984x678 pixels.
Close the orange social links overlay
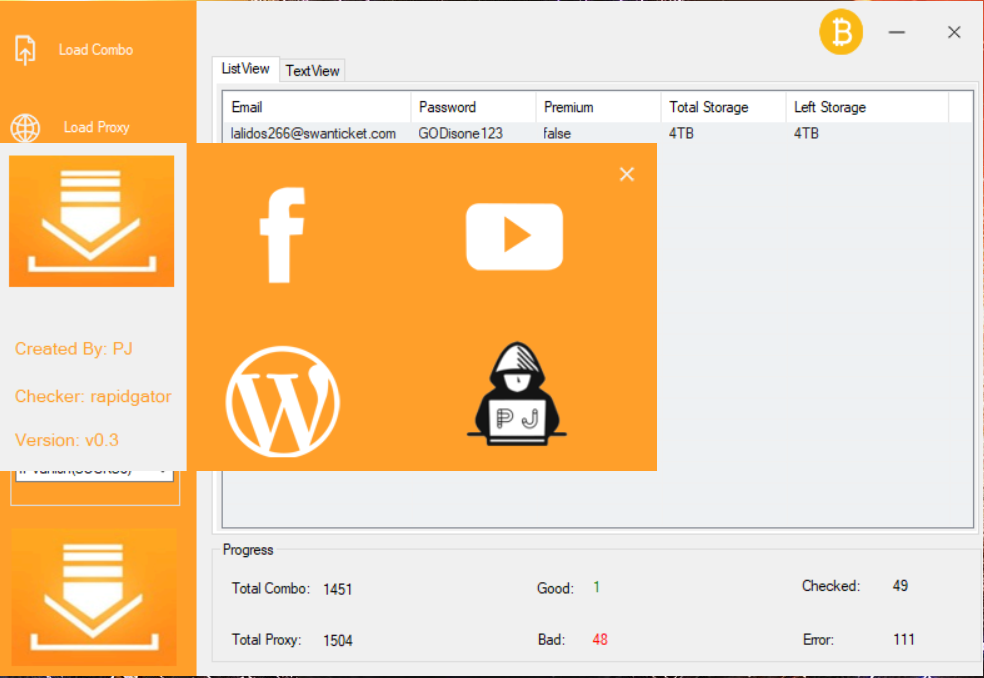click(627, 175)
